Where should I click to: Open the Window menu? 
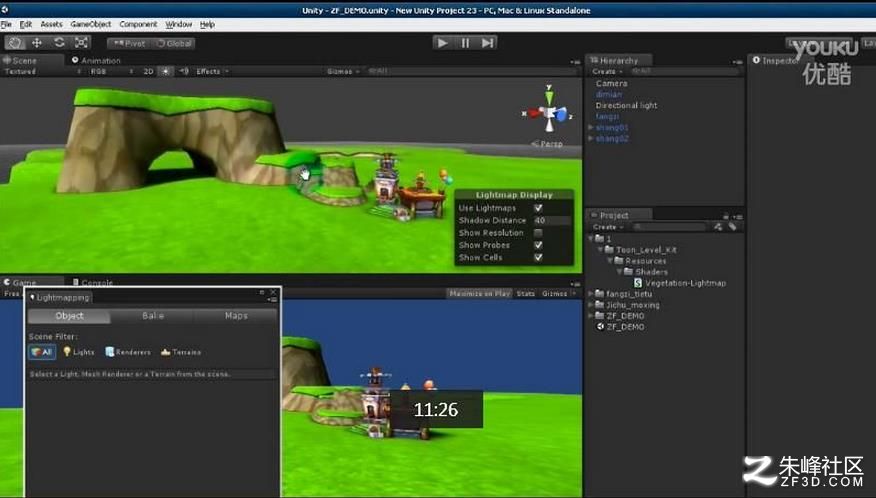[x=179, y=25]
